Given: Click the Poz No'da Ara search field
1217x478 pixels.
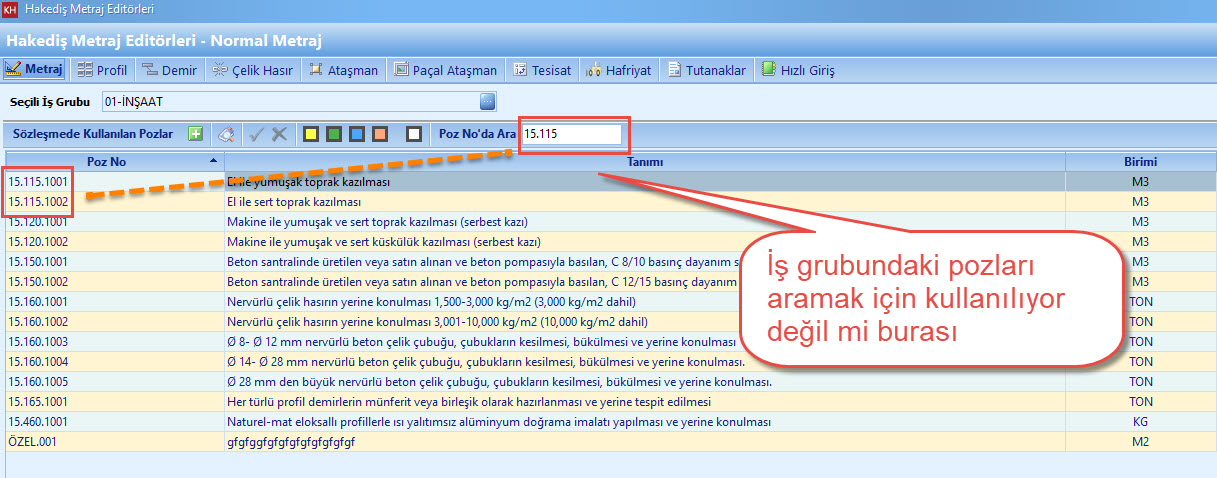Looking at the screenshot, I should click(x=570, y=134).
